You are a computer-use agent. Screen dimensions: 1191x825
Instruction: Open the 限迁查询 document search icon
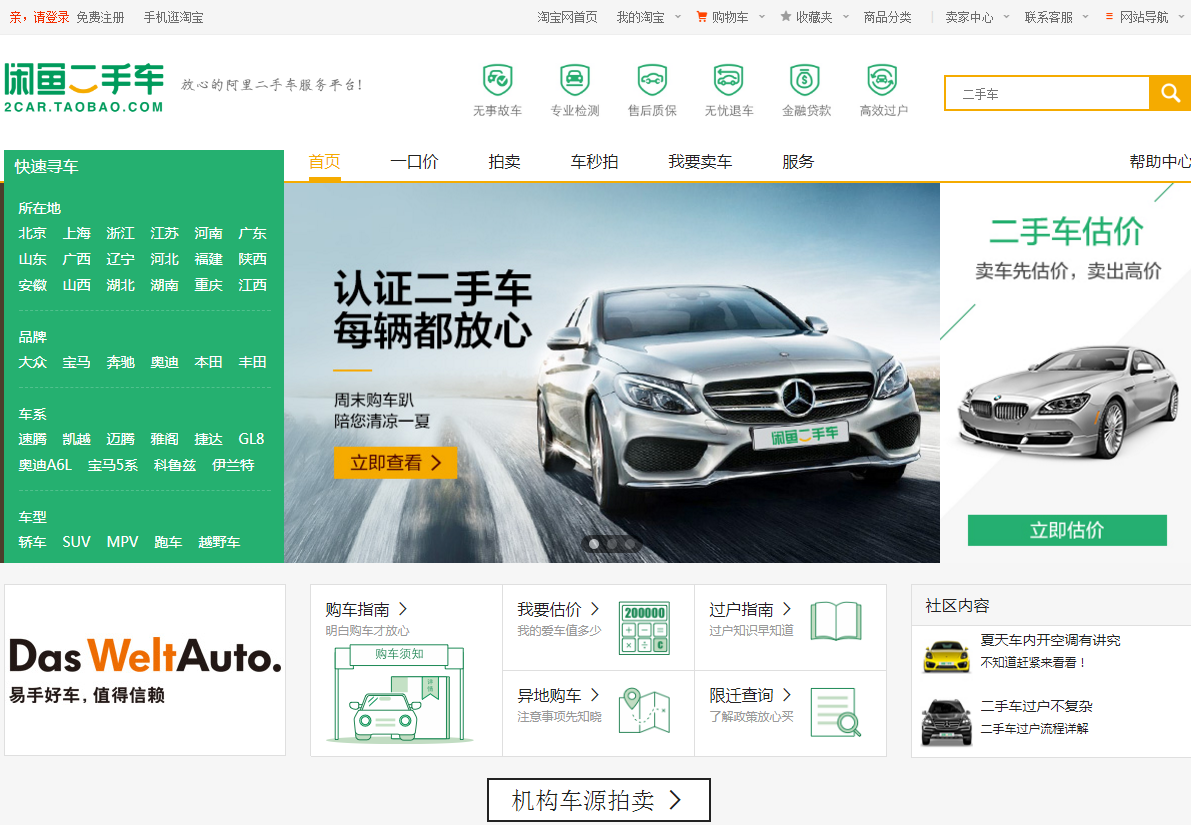tap(835, 712)
